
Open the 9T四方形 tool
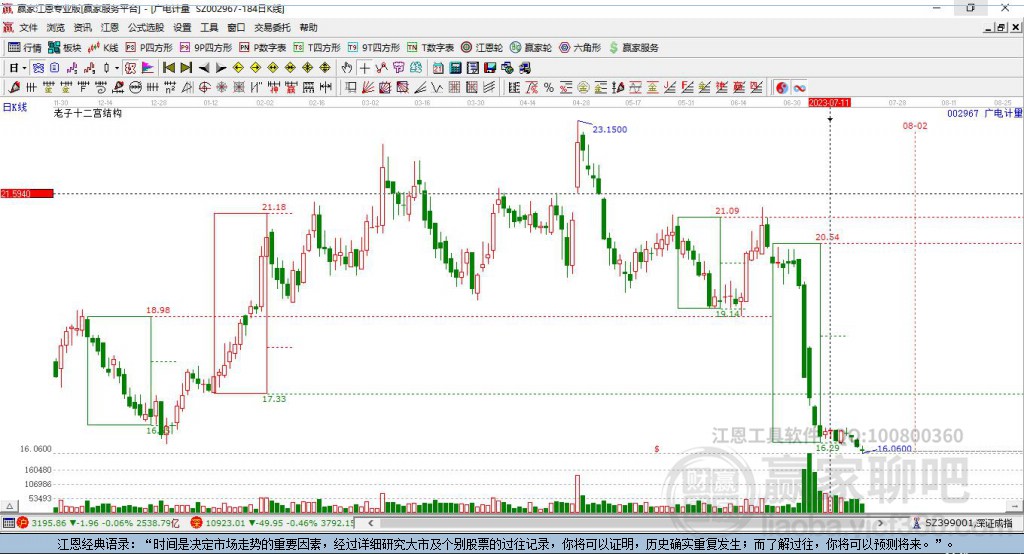click(x=374, y=48)
